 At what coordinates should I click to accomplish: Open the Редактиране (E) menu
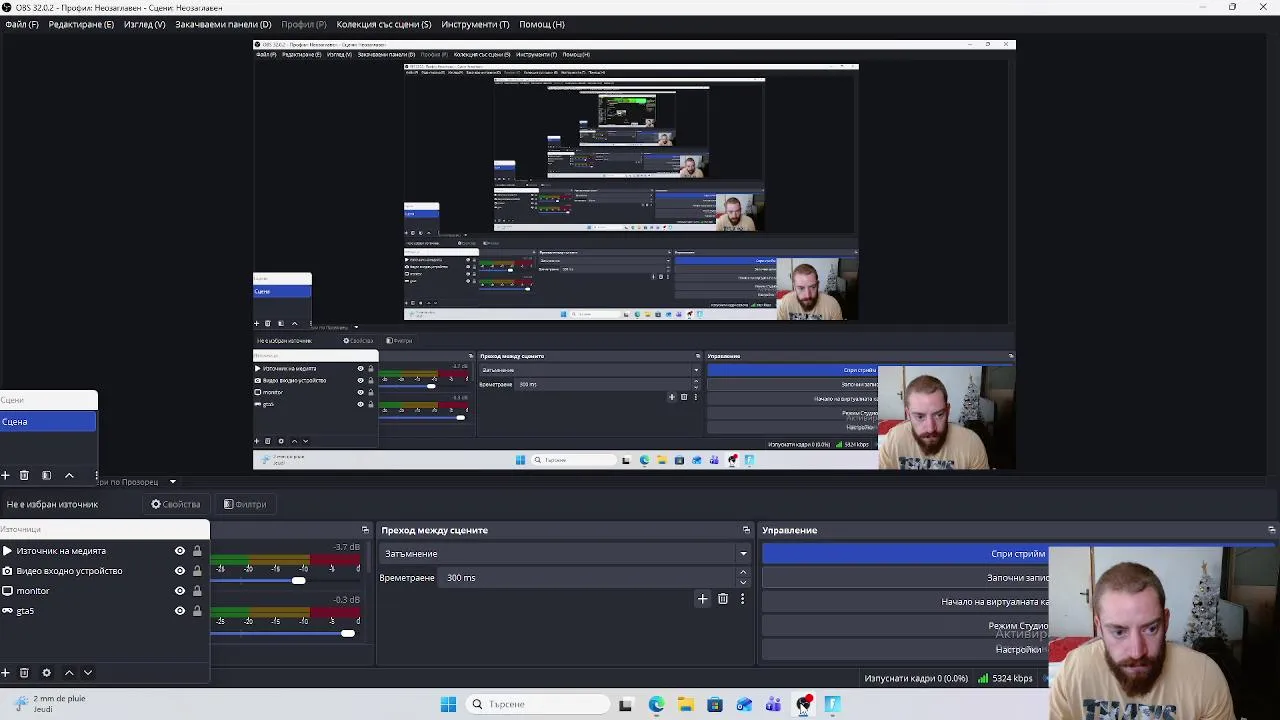(x=81, y=24)
